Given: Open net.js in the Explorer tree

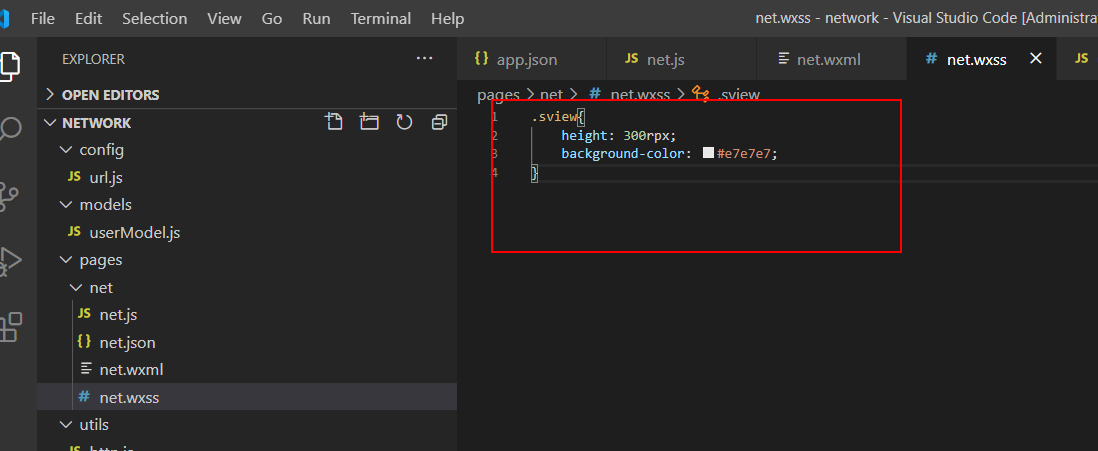Looking at the screenshot, I should click(246, 314).
